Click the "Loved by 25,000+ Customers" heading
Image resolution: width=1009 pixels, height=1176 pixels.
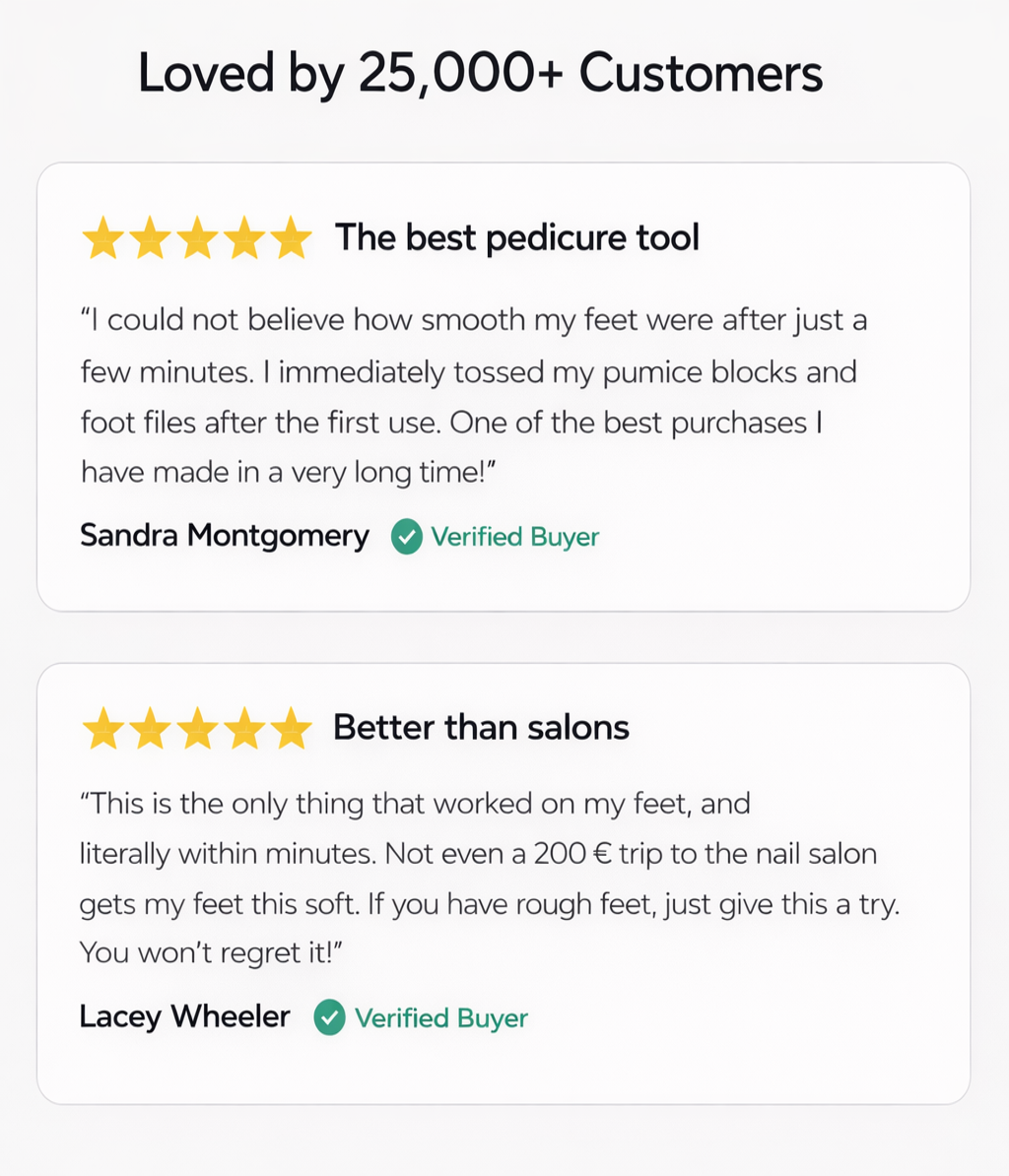click(480, 74)
